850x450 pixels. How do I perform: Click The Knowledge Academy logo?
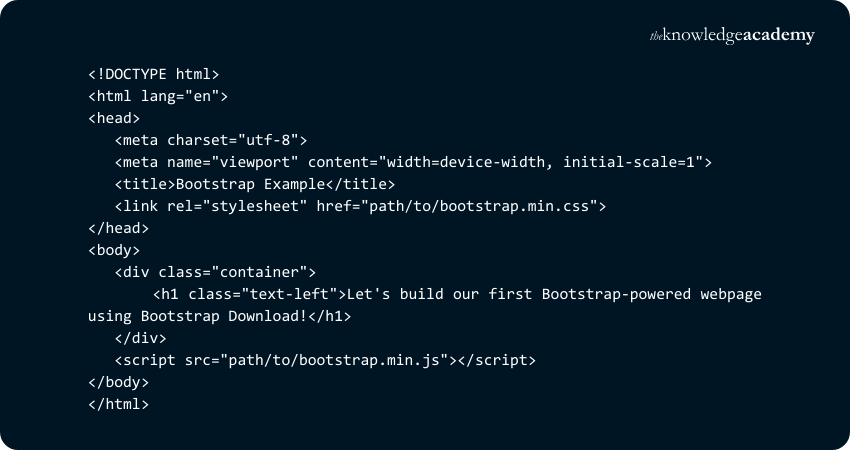tap(732, 35)
